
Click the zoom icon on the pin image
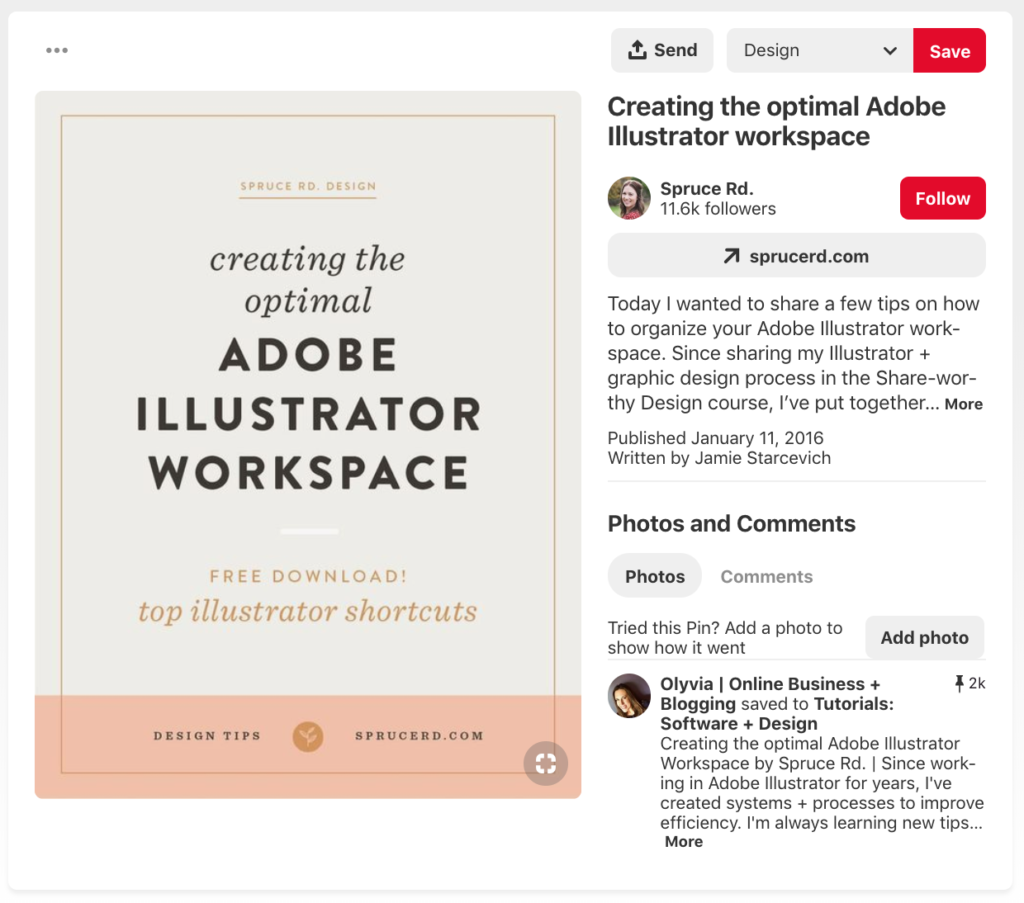545,763
